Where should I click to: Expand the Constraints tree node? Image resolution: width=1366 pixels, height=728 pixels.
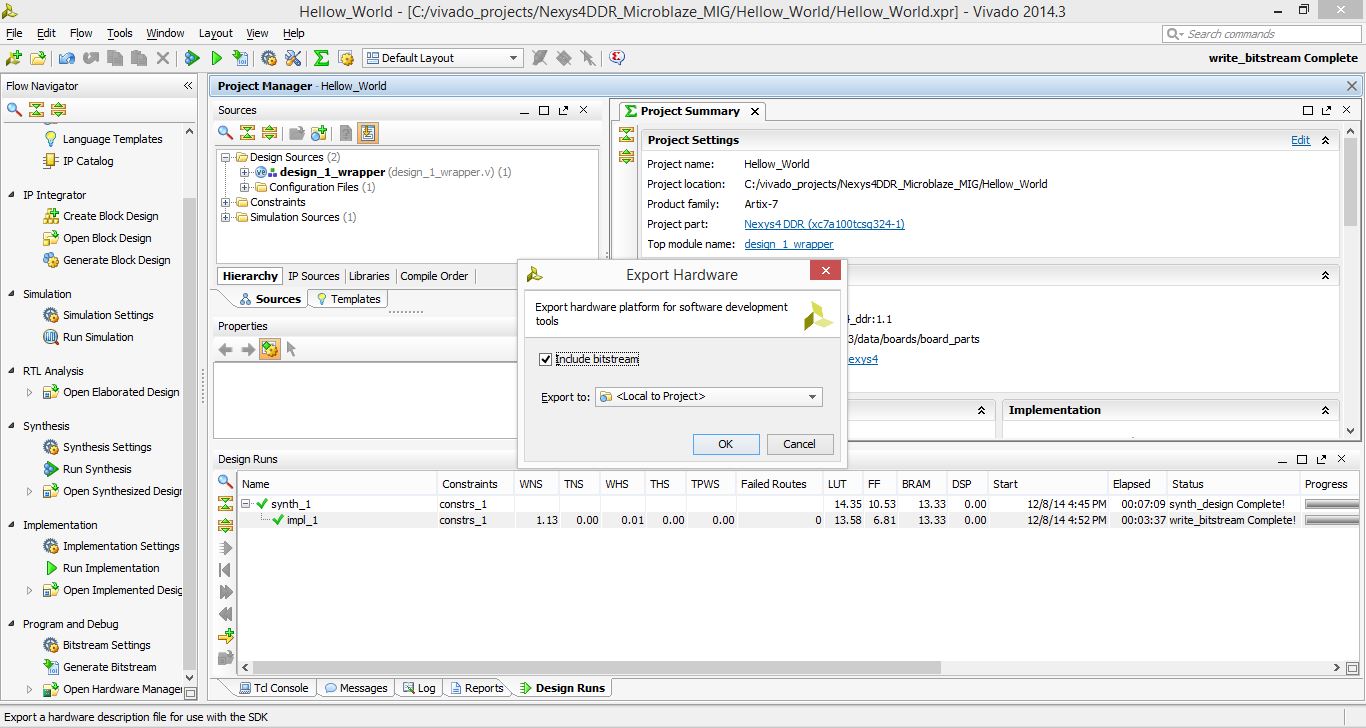click(x=226, y=202)
